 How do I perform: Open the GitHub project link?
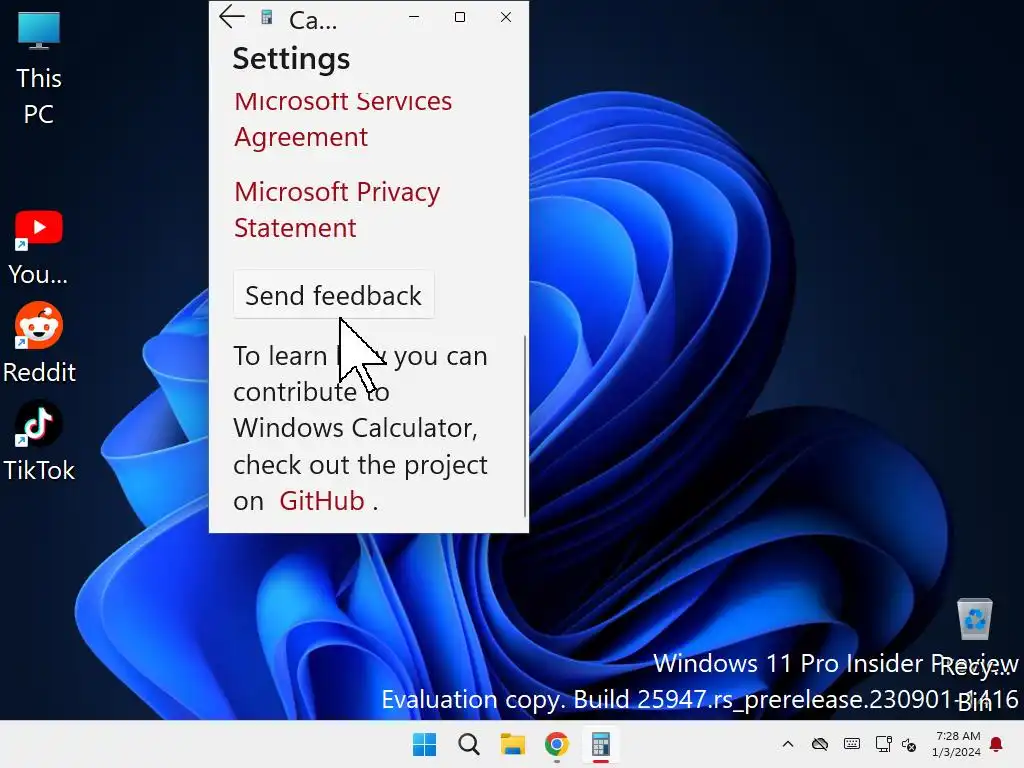[322, 501]
